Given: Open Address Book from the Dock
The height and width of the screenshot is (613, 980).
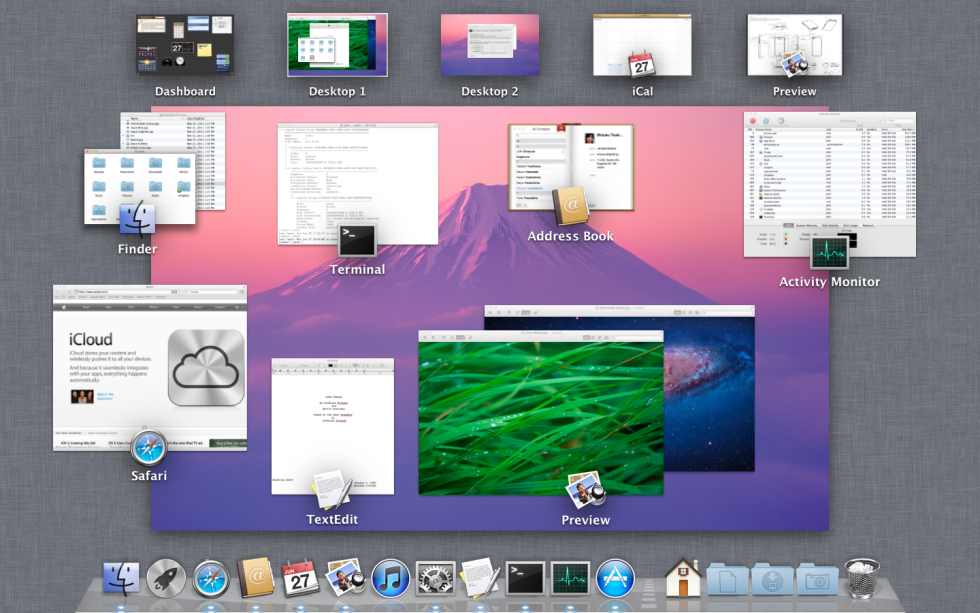Looking at the screenshot, I should point(256,578).
